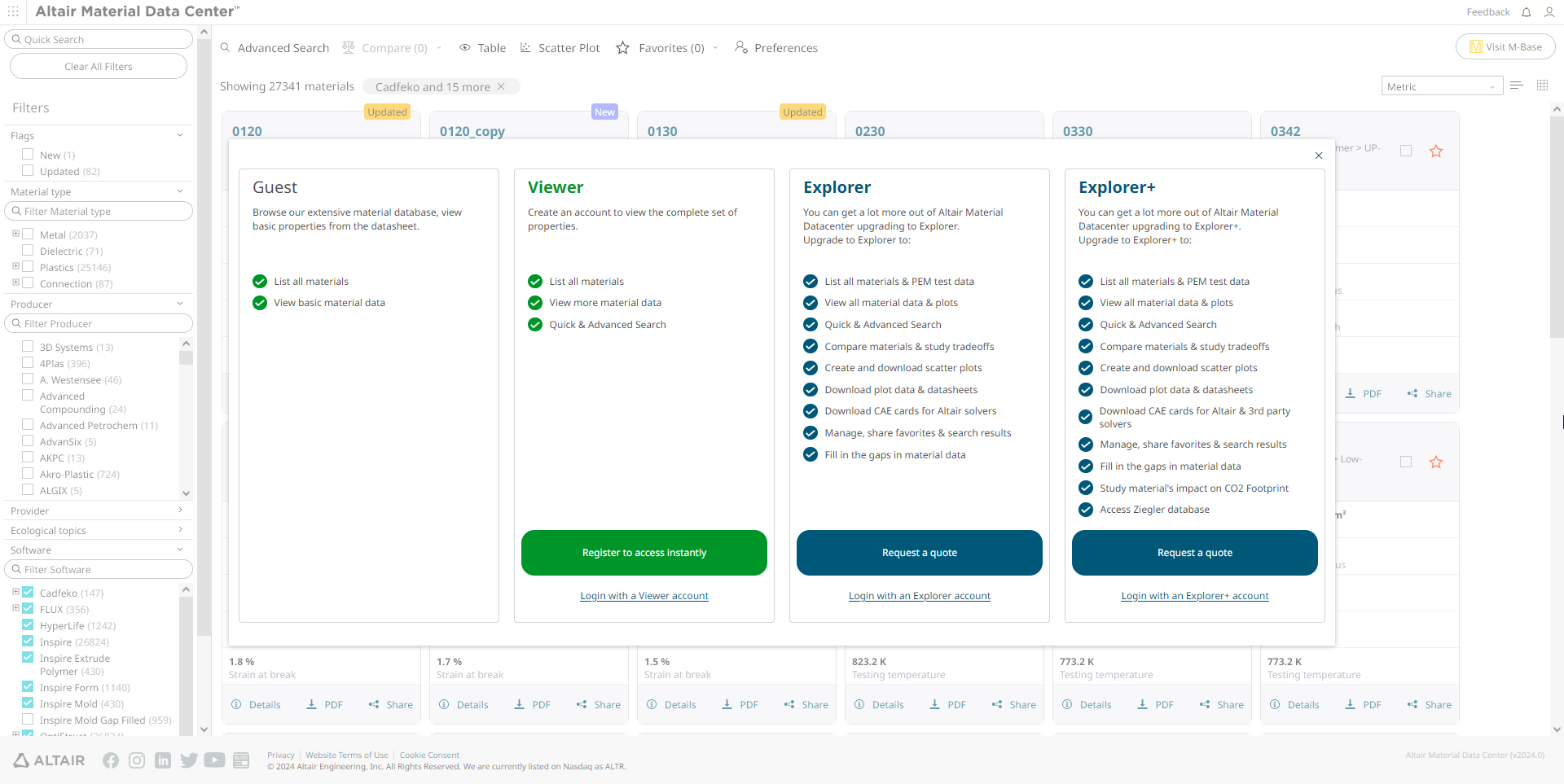Viewport: 1564px width, 784px height.
Task: Open Altair newsletter icon in footer
Action: pos(241,760)
